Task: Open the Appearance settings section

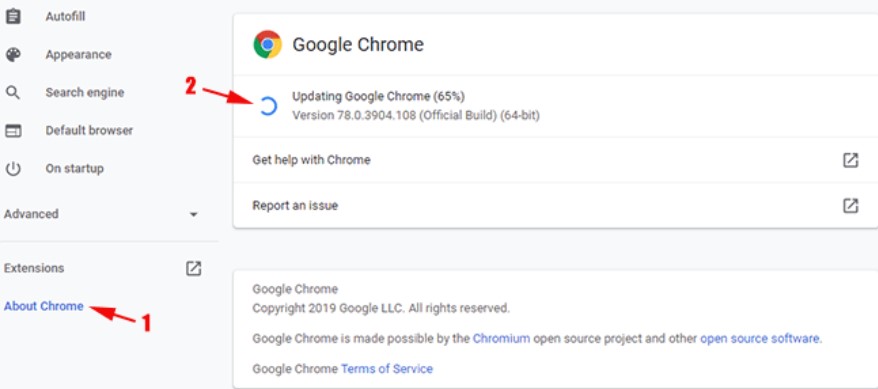Action: click(x=78, y=54)
